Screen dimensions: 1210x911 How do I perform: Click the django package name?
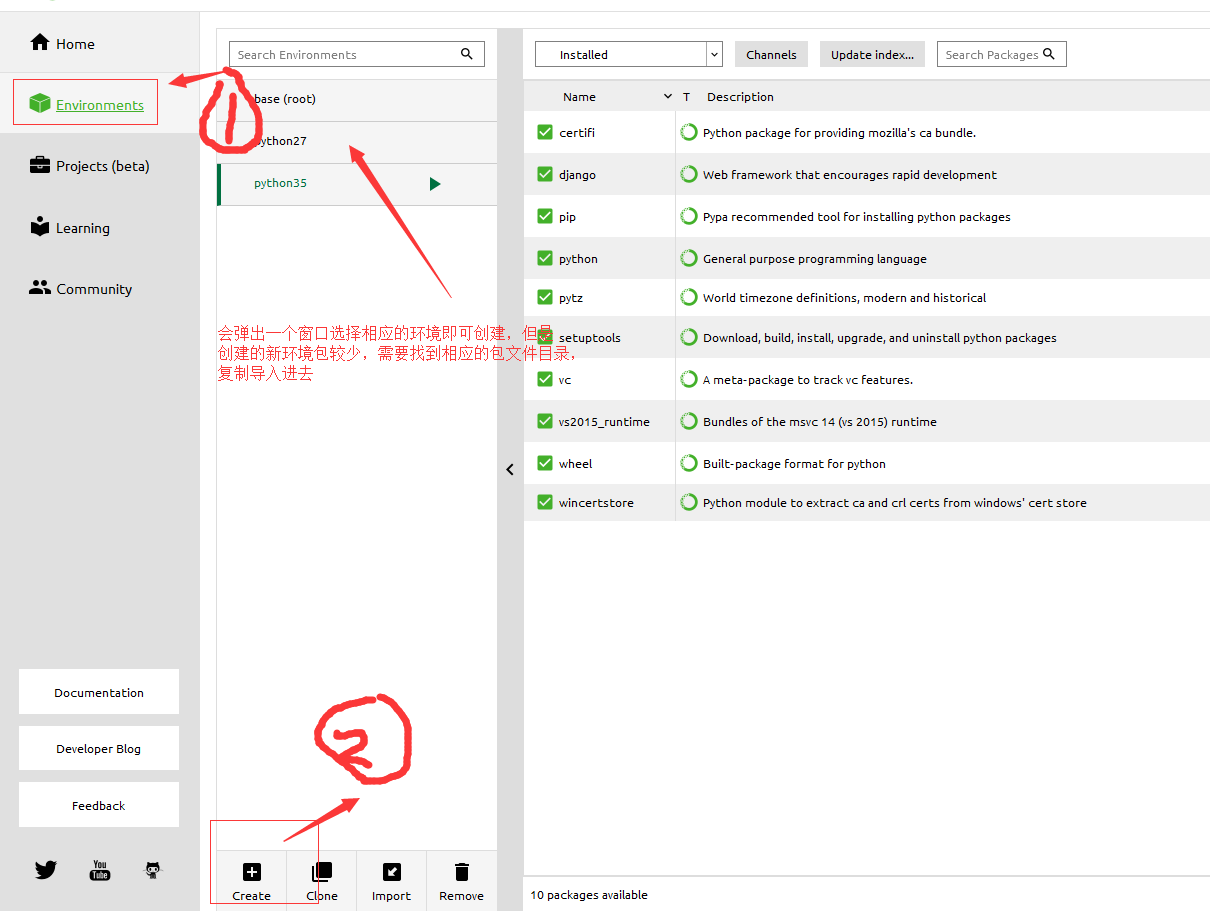coord(577,174)
